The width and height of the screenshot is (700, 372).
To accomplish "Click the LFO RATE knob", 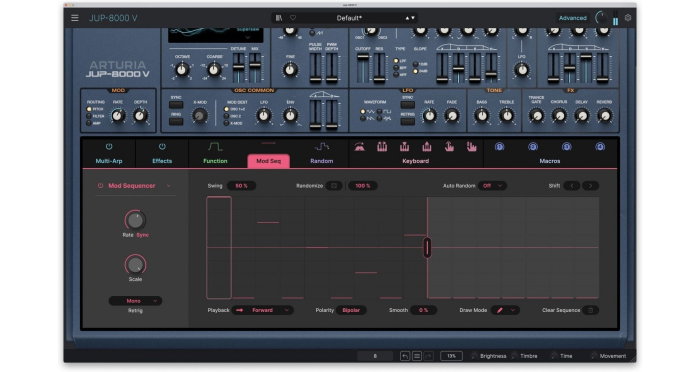I will pyautogui.click(x=429, y=116).
